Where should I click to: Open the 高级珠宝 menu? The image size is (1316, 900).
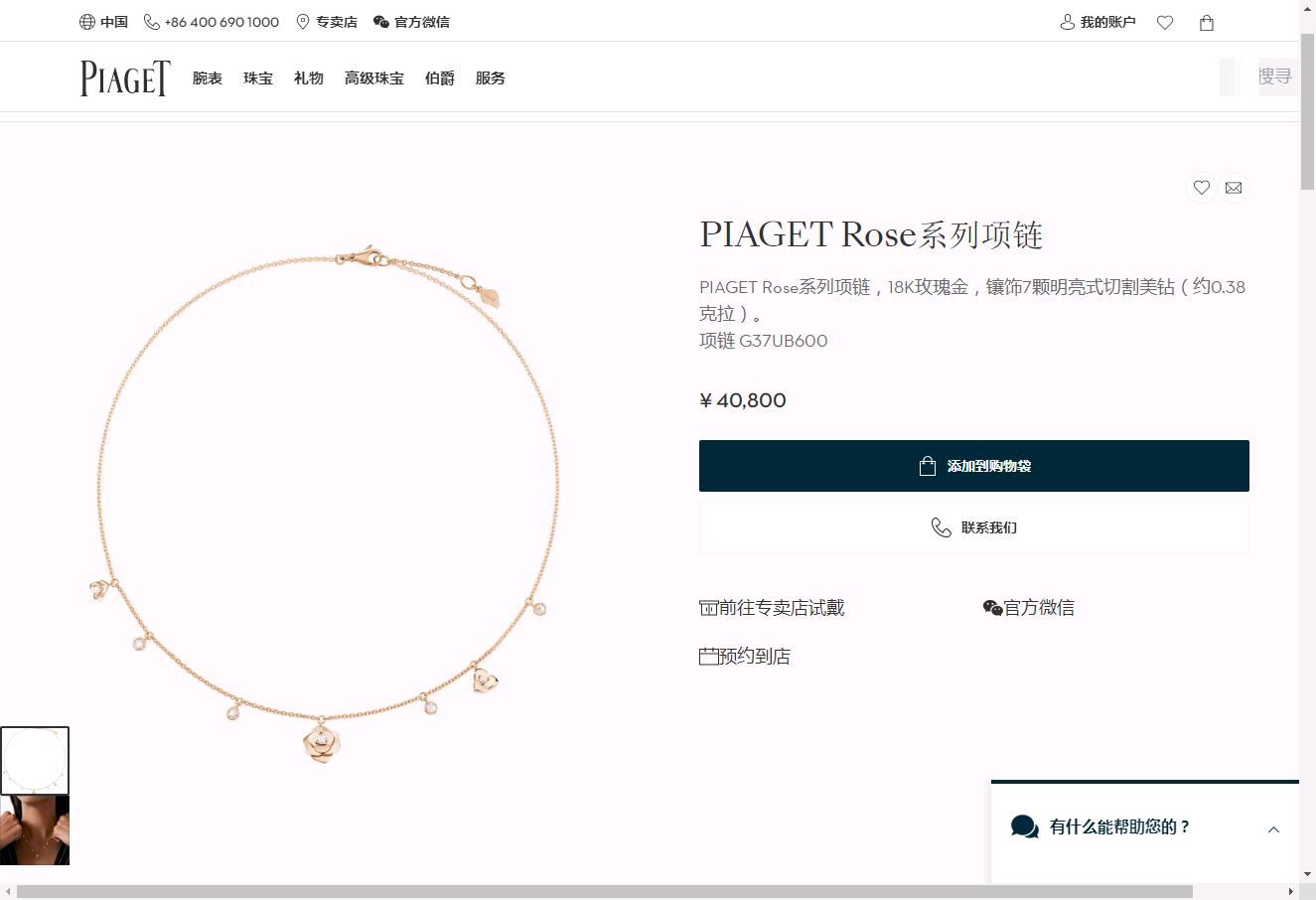click(x=374, y=78)
